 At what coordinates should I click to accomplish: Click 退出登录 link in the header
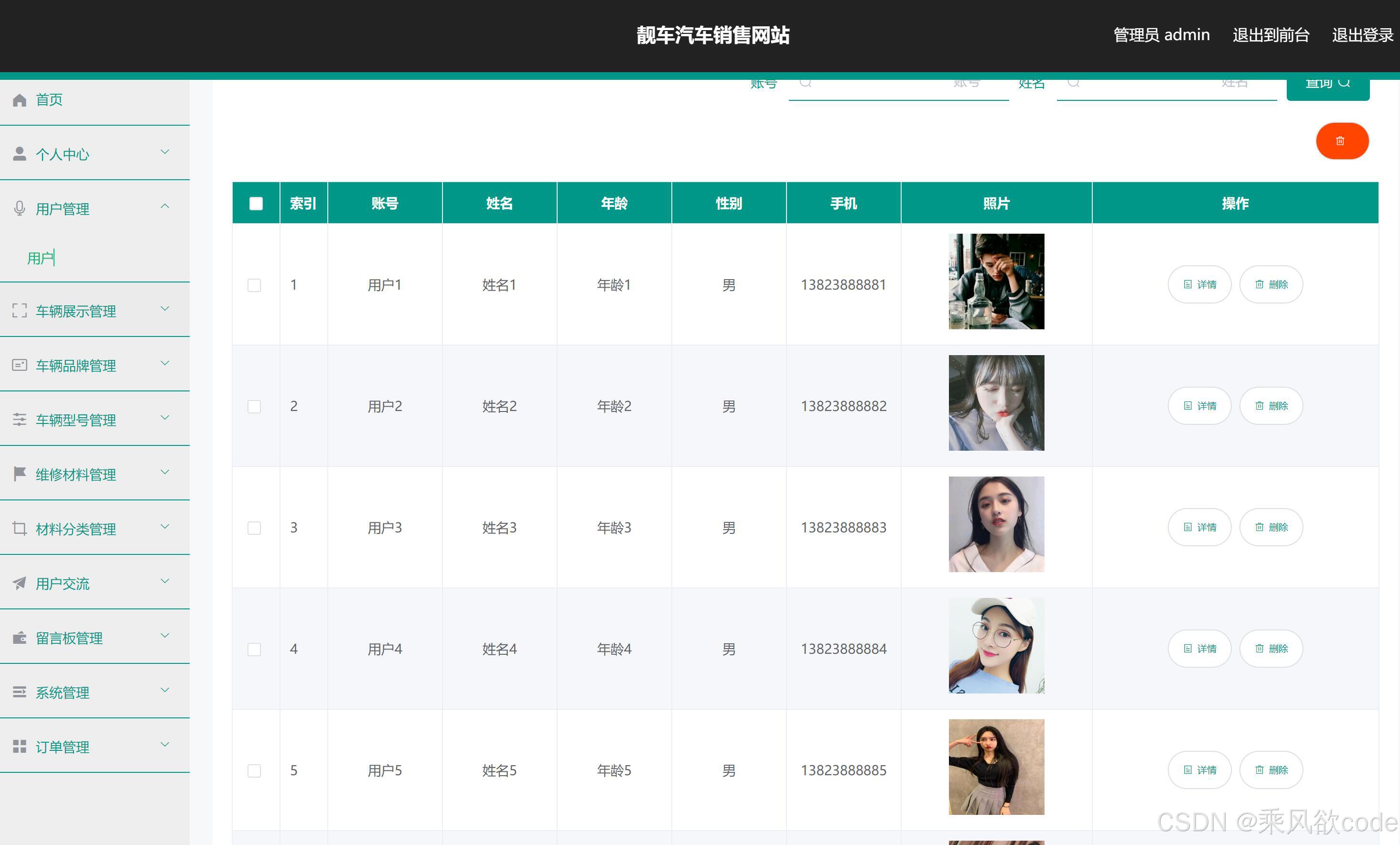1362,35
